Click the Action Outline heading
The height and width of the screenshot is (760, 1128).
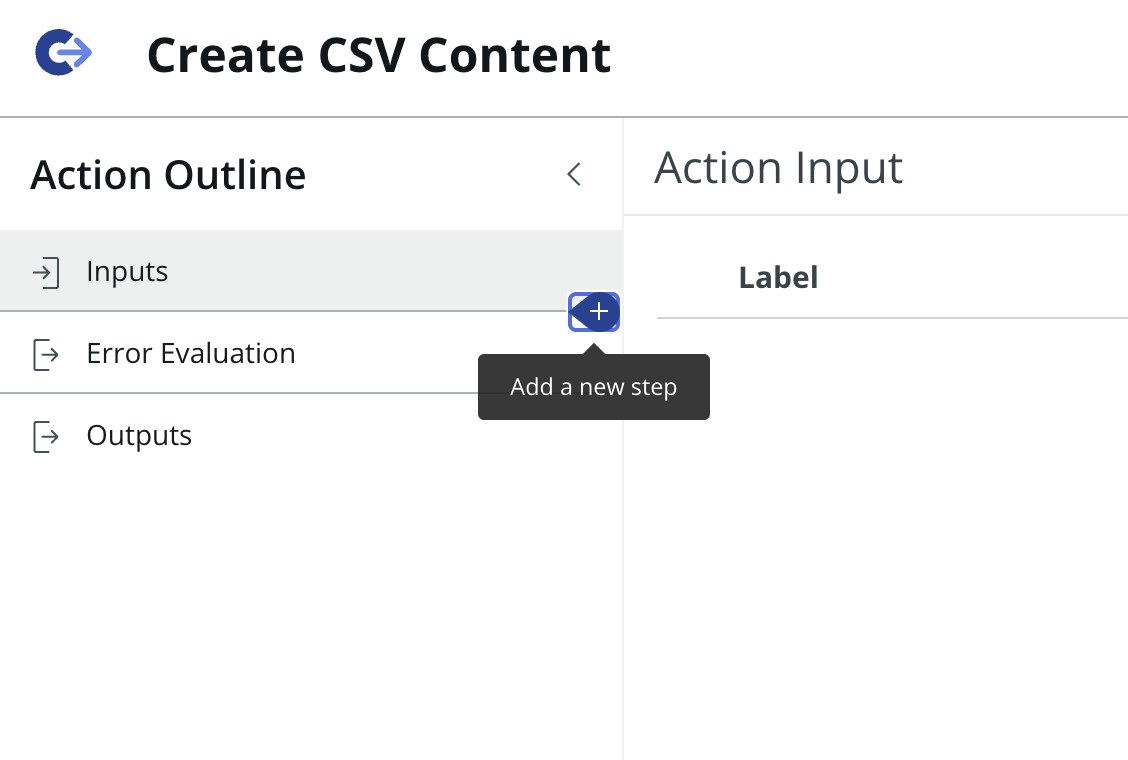pos(168,175)
